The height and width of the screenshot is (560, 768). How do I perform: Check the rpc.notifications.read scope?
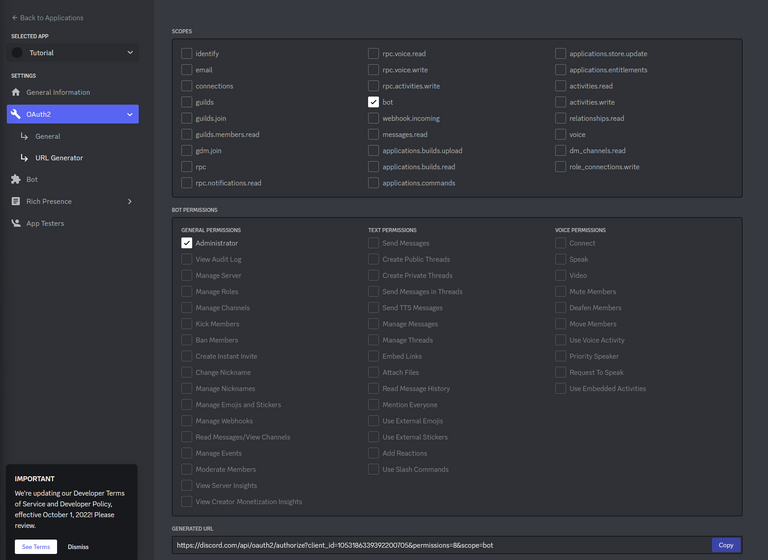pyautogui.click(x=187, y=183)
